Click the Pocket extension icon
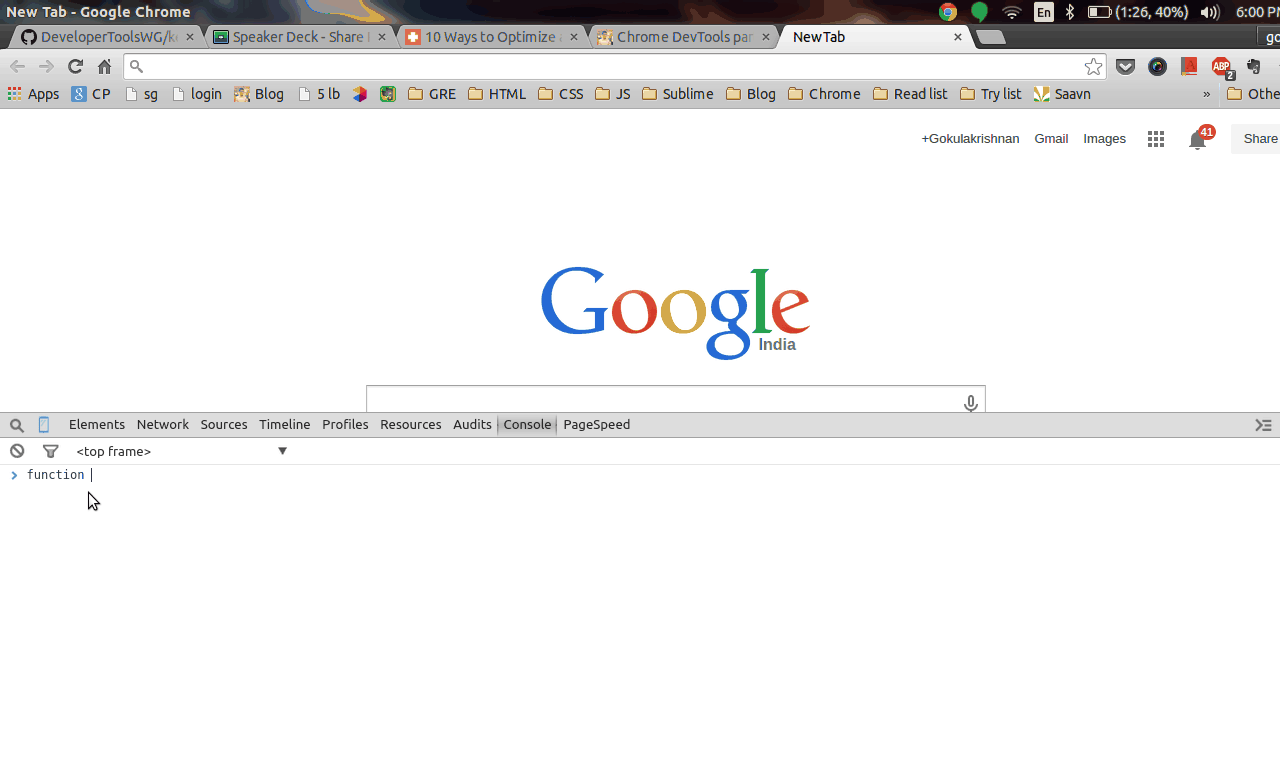This screenshot has width=1280, height=768. [x=1126, y=67]
